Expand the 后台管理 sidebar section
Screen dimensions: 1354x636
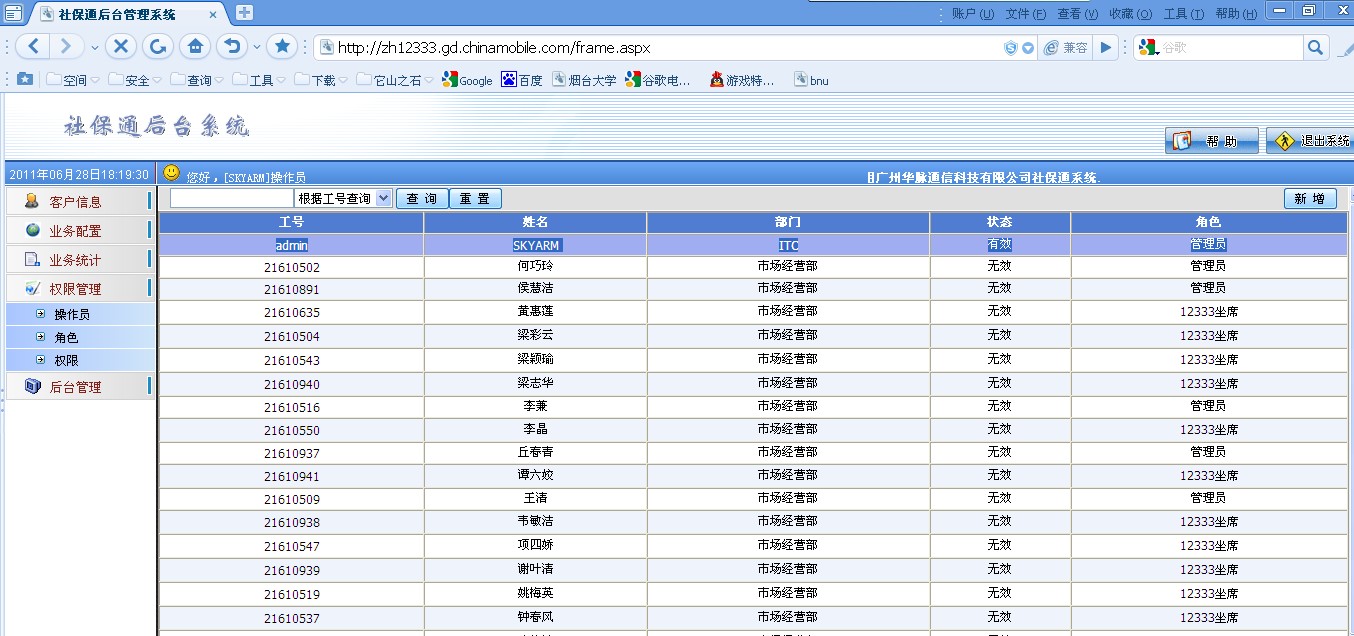tap(78, 386)
